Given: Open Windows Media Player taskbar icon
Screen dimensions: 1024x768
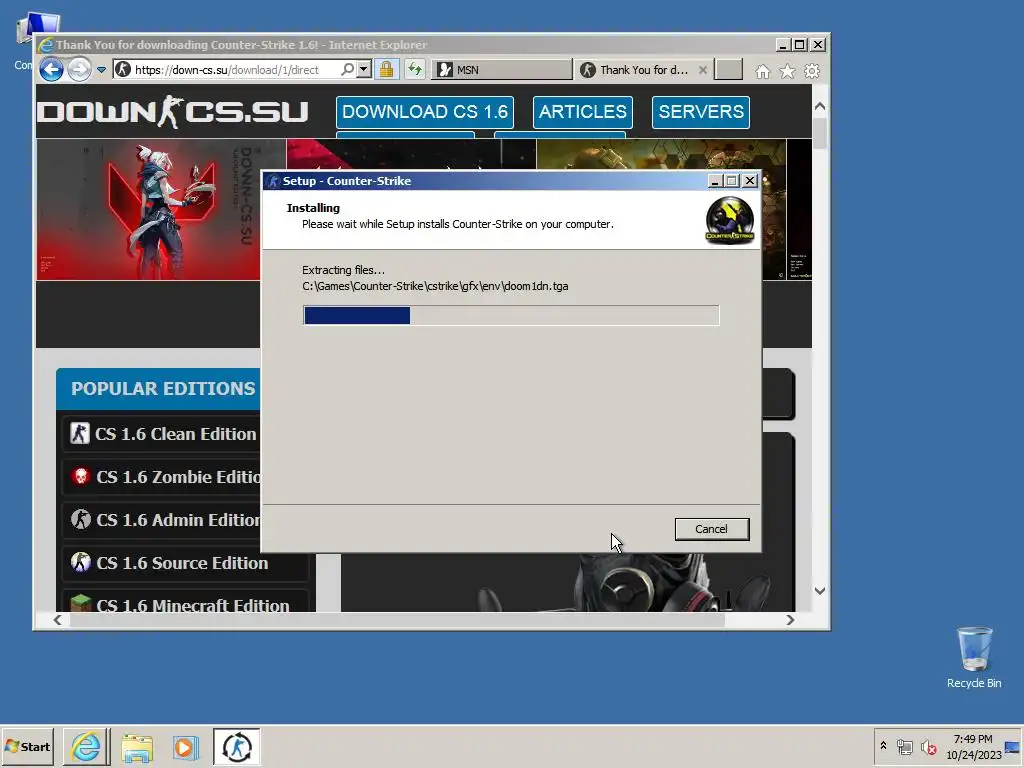Looking at the screenshot, I should [x=185, y=747].
